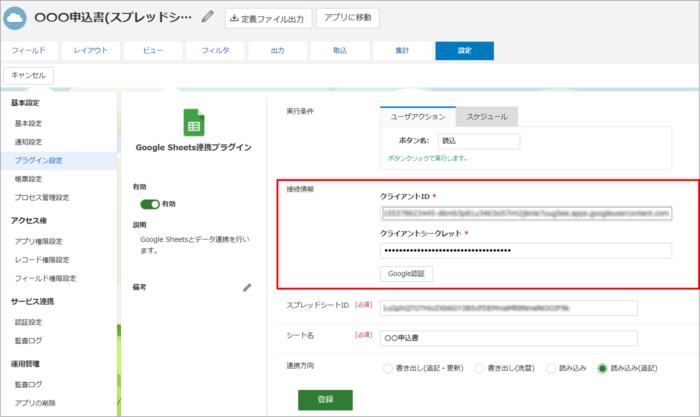Click the キャンセル button
Image resolution: width=700 pixels, height=417 pixels.
pos(29,75)
